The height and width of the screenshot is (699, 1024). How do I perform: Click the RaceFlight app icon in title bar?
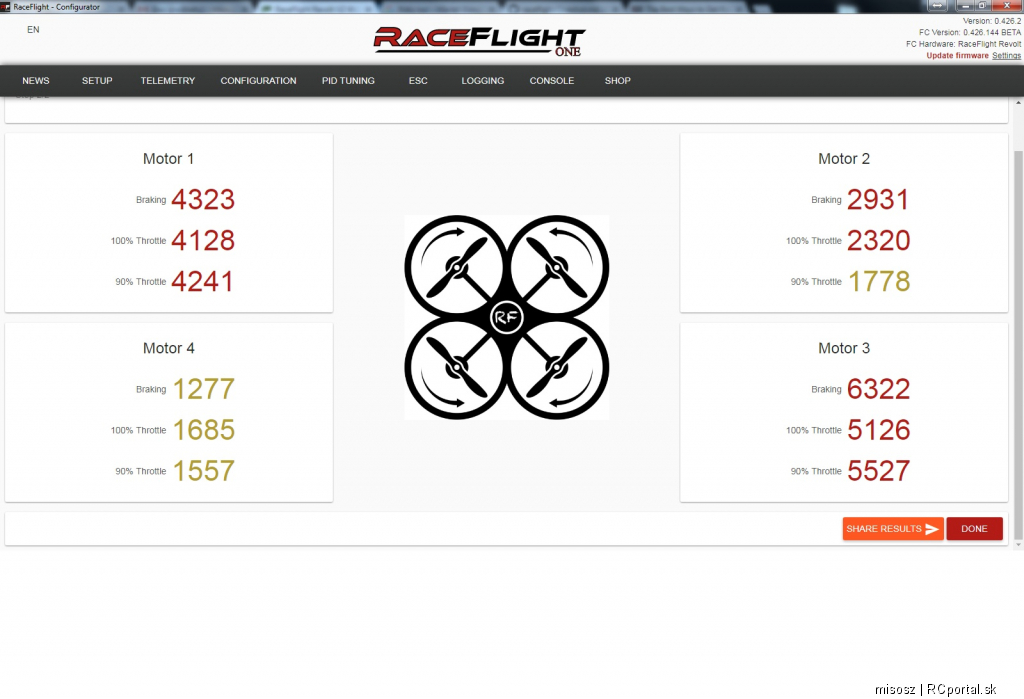(5, 7)
